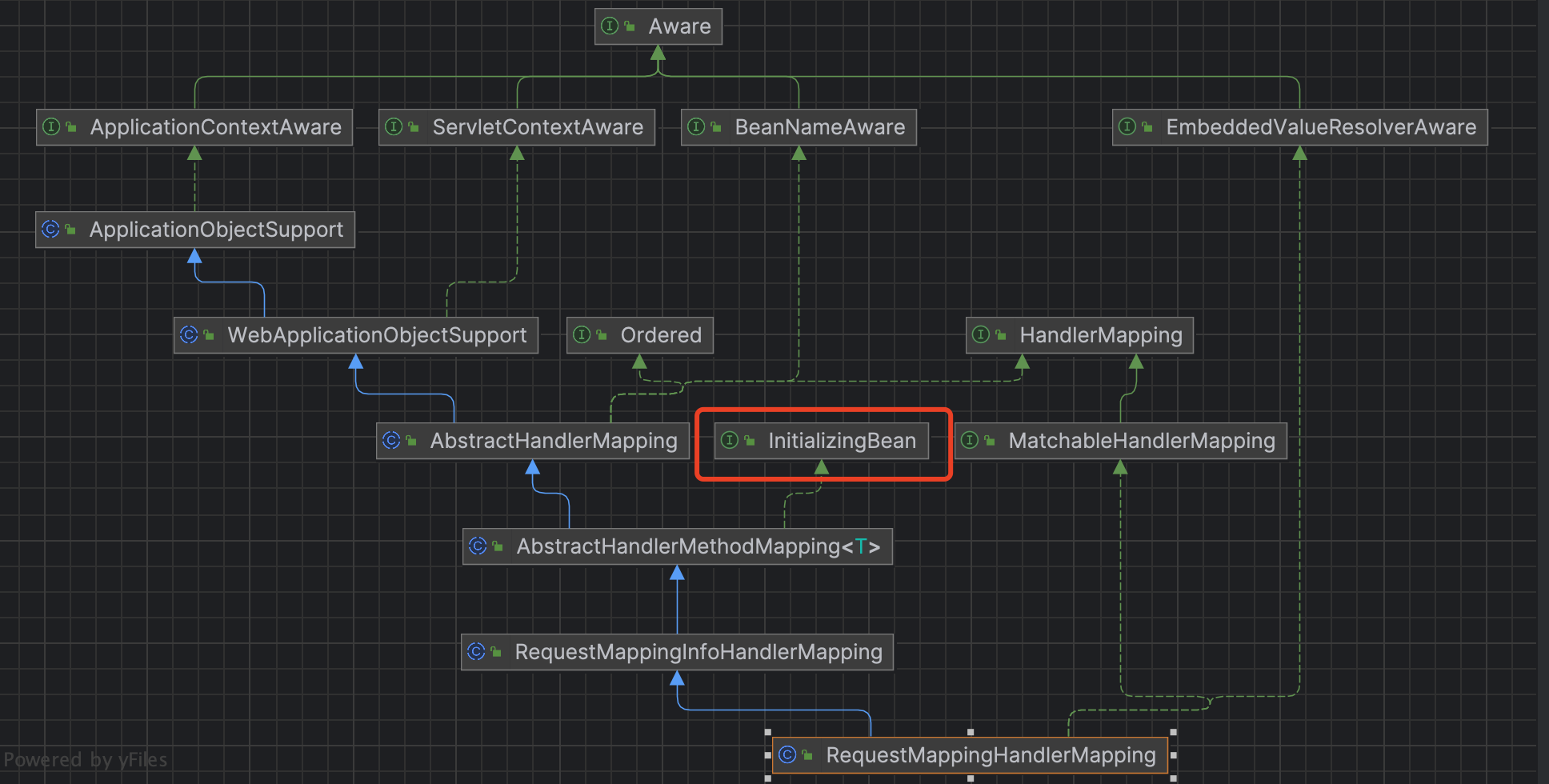Click the public visibility icon on HandlerMapping

[1001, 336]
